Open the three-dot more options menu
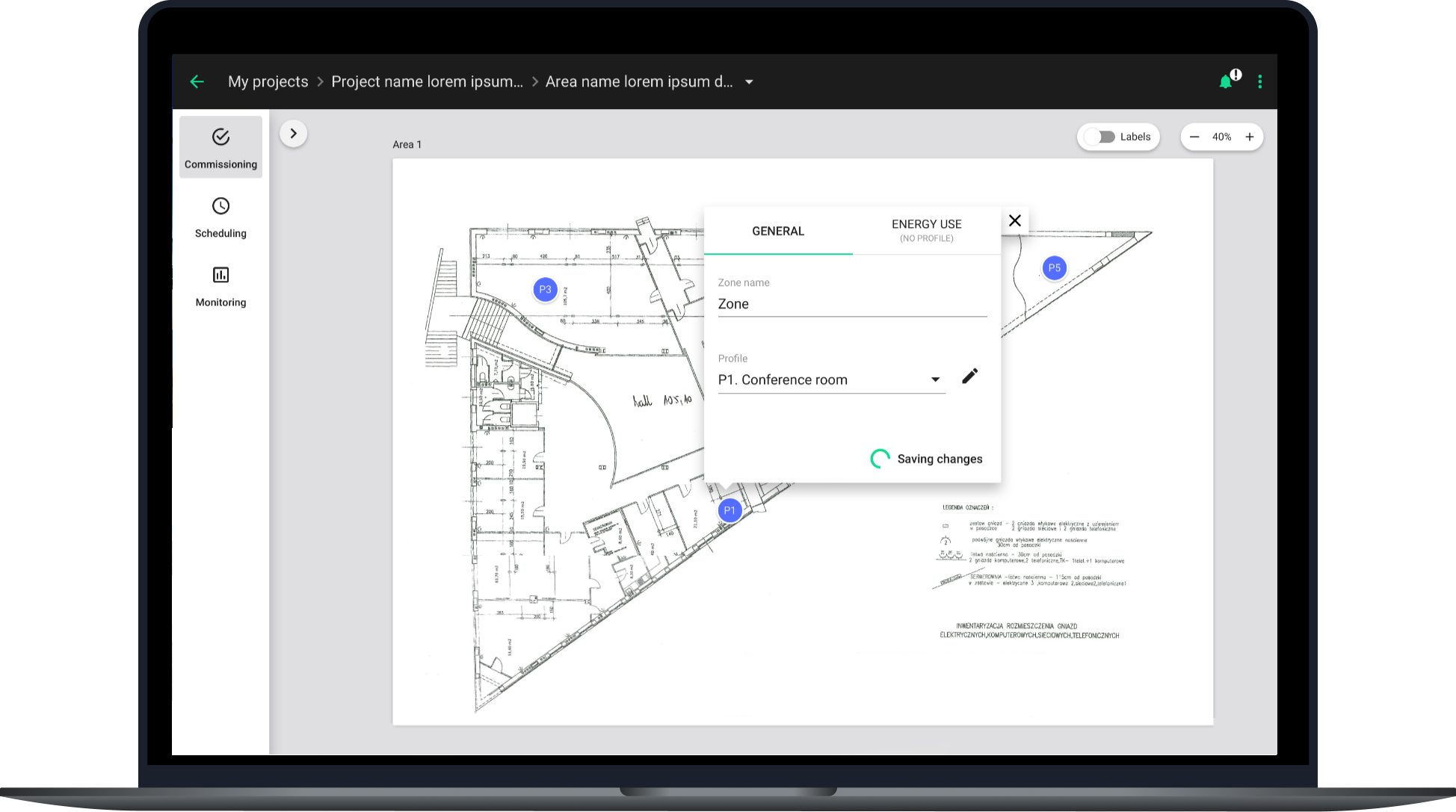Image resolution: width=1456 pixels, height=812 pixels. coord(1260,82)
